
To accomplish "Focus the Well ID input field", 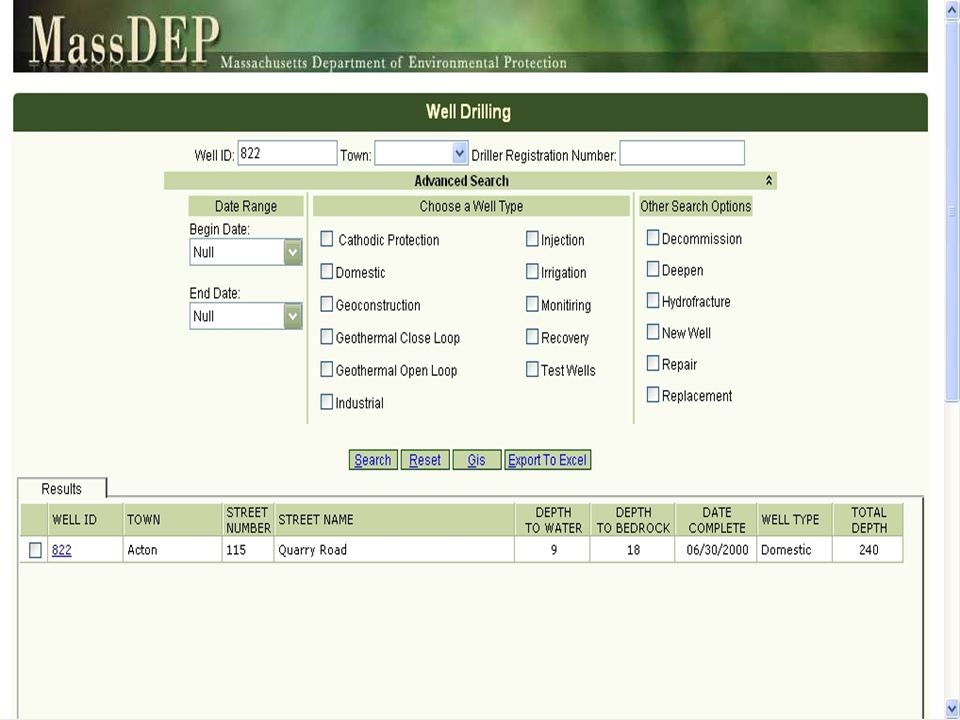I will pos(287,153).
